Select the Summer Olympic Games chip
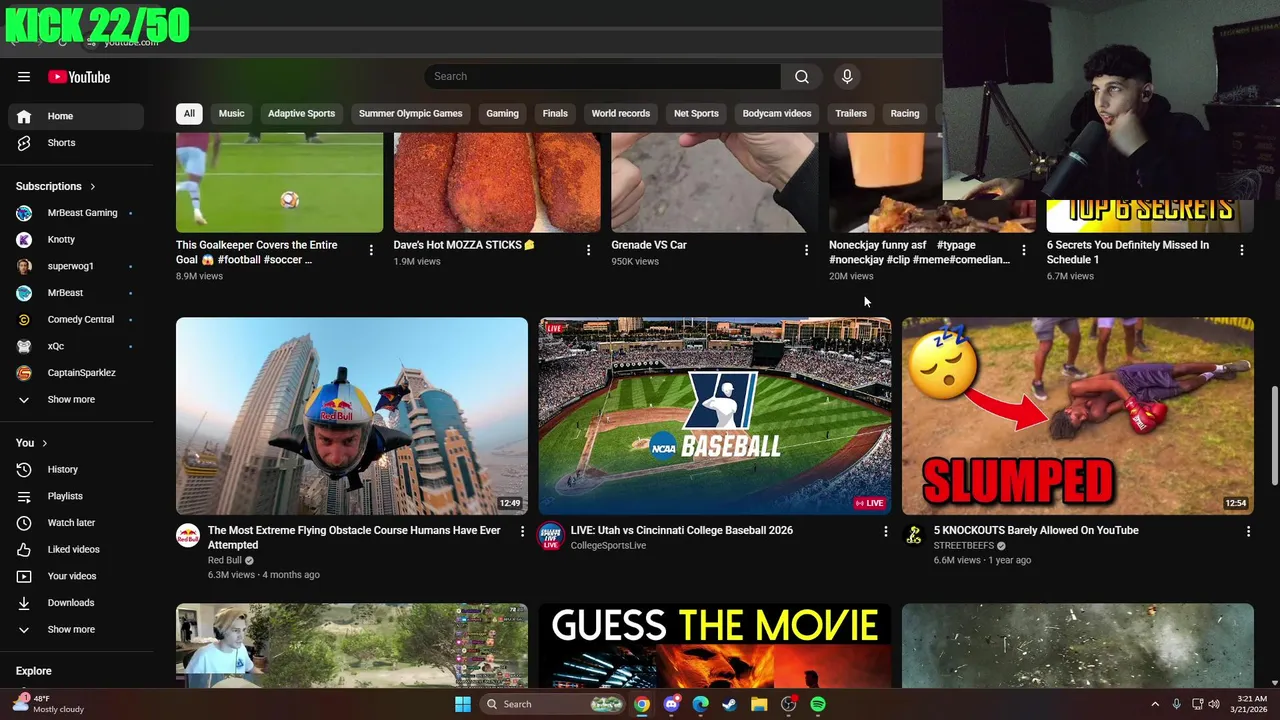 point(411,114)
